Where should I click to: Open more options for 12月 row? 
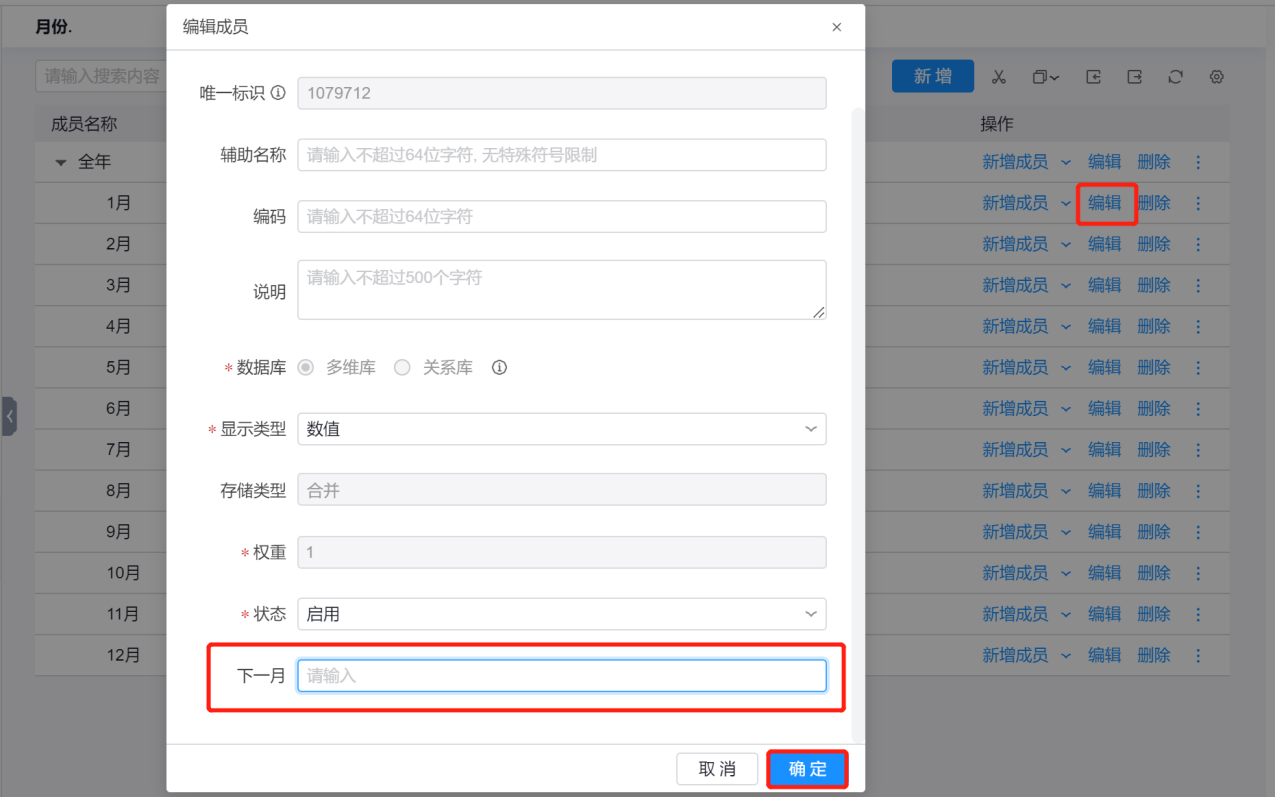coord(1198,656)
